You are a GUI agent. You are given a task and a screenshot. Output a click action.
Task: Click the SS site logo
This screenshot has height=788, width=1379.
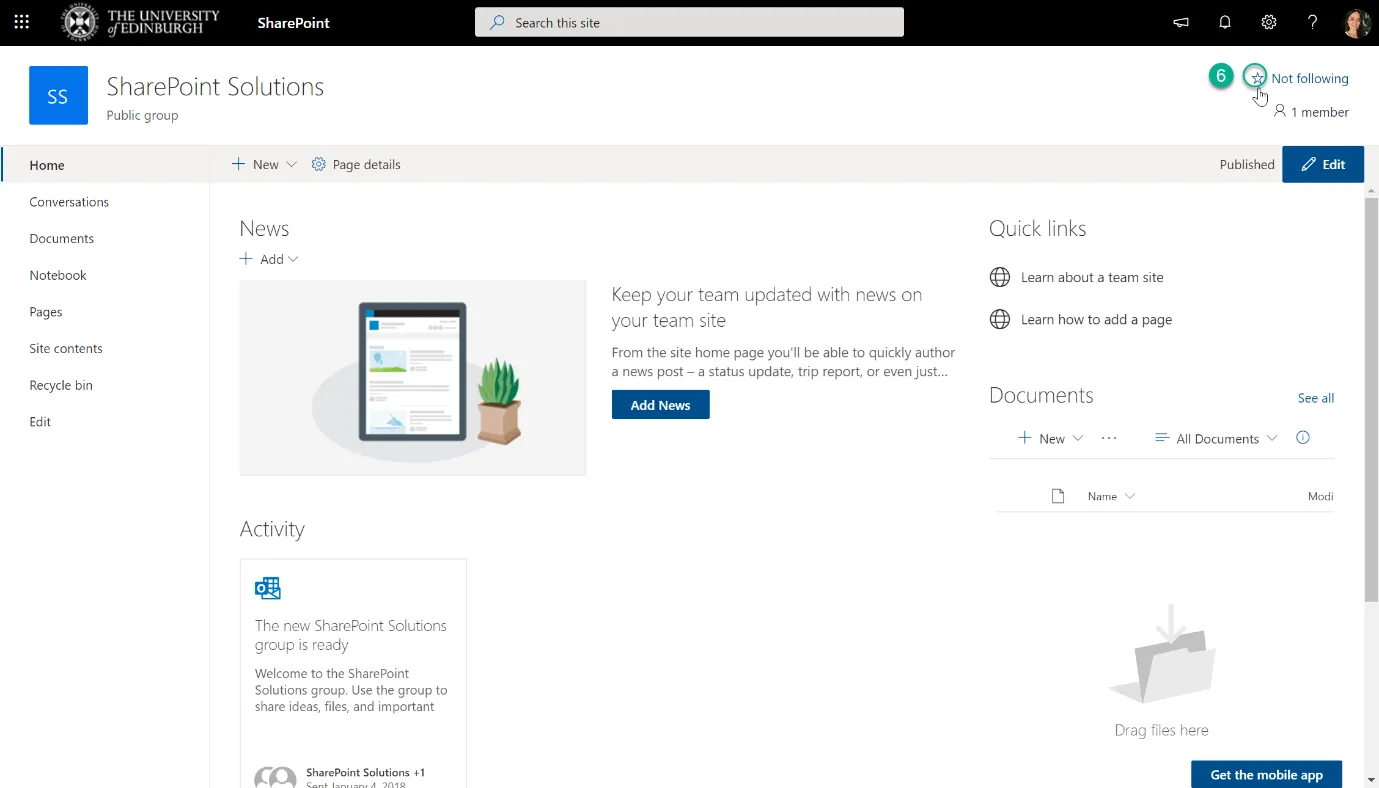[x=58, y=94]
